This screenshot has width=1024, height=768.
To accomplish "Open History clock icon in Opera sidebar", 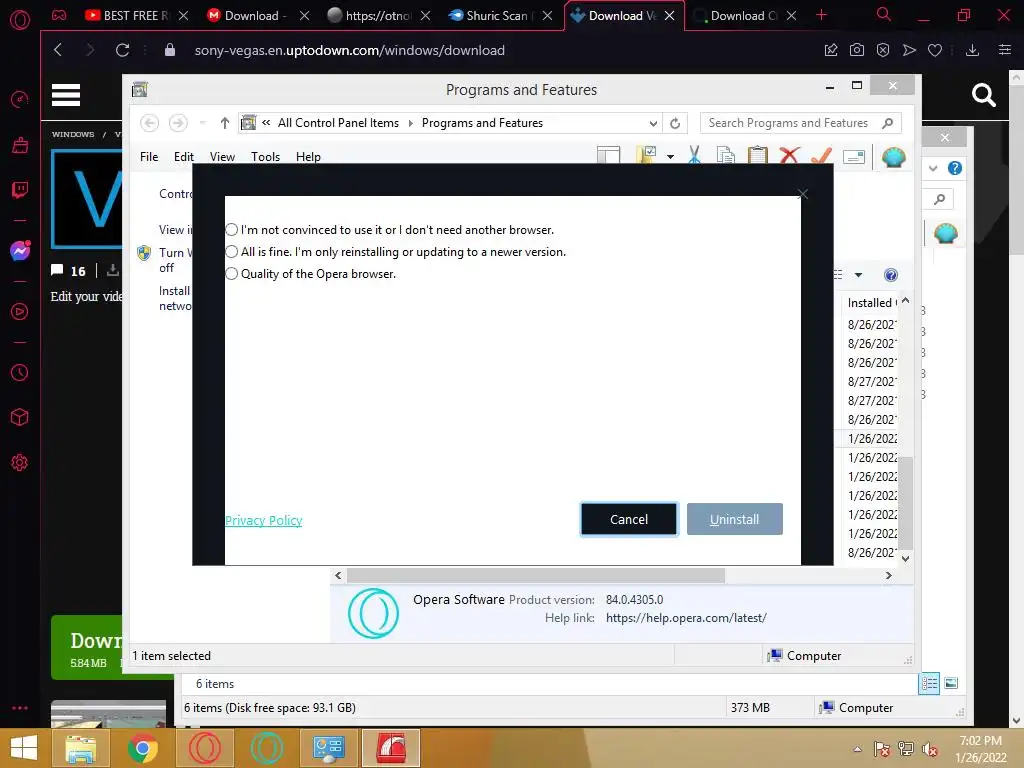I will 20,373.
